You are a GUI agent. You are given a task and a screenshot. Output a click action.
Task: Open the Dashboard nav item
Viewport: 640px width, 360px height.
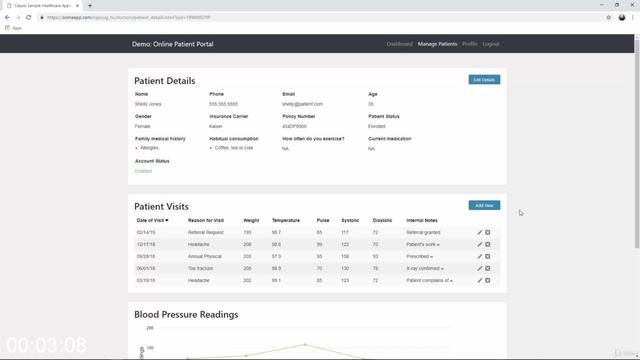click(400, 44)
